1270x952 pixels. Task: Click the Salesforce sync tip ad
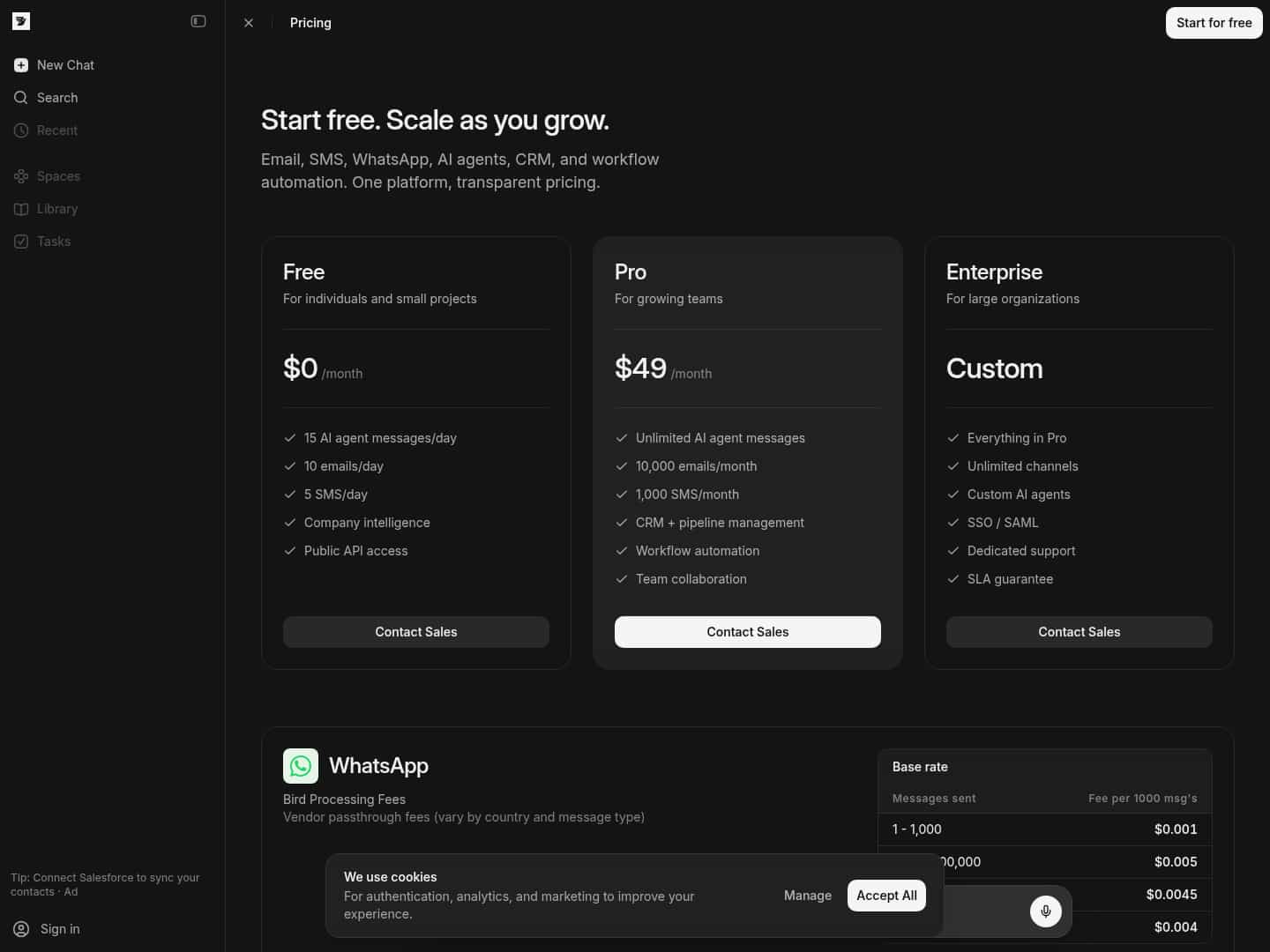(105, 884)
